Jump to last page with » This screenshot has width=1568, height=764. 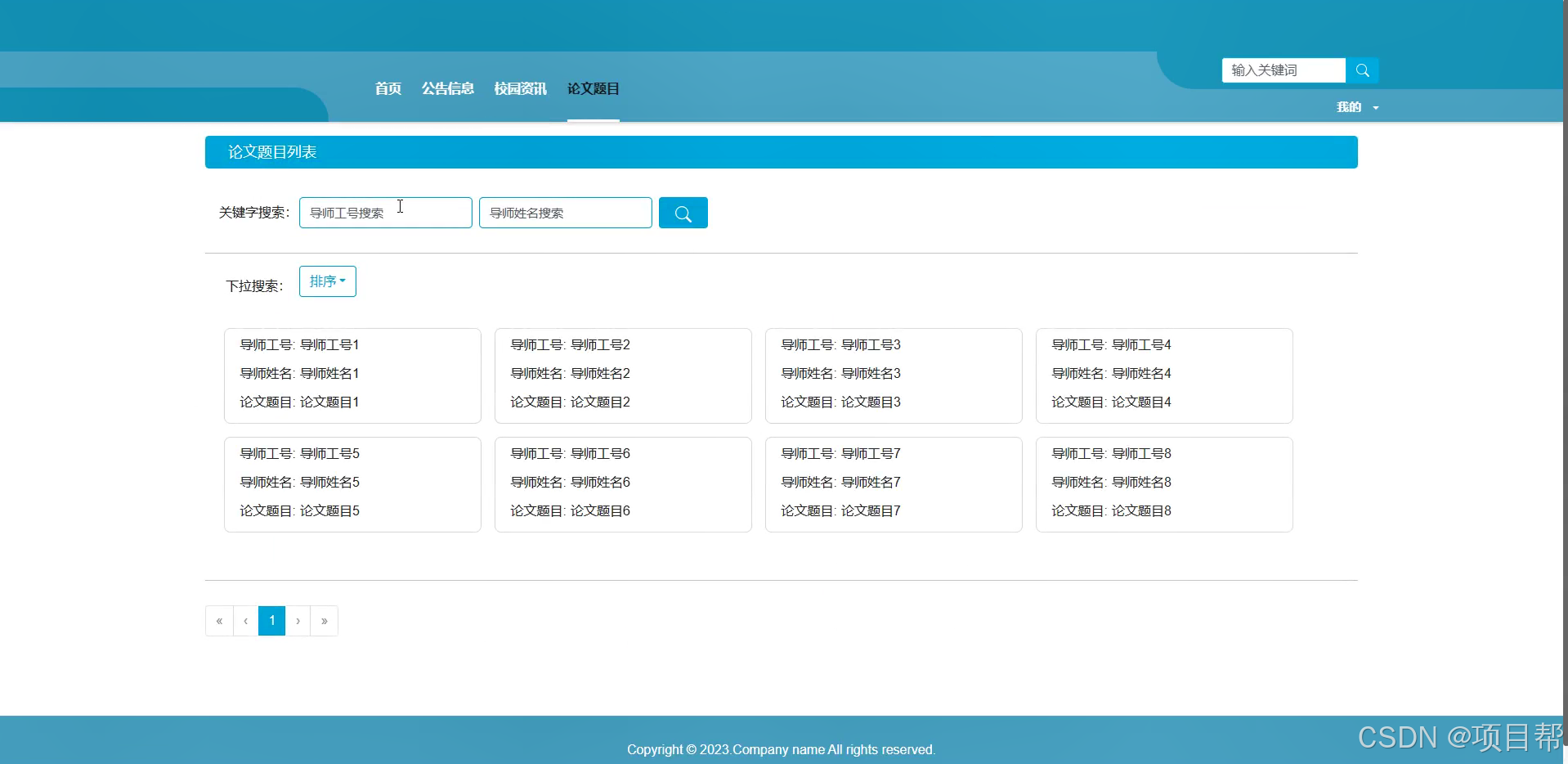(325, 621)
